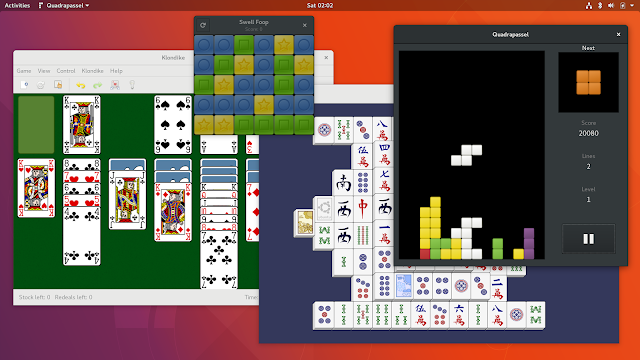Select the yellow picture tile on Mahjongg's left edge

(304, 223)
